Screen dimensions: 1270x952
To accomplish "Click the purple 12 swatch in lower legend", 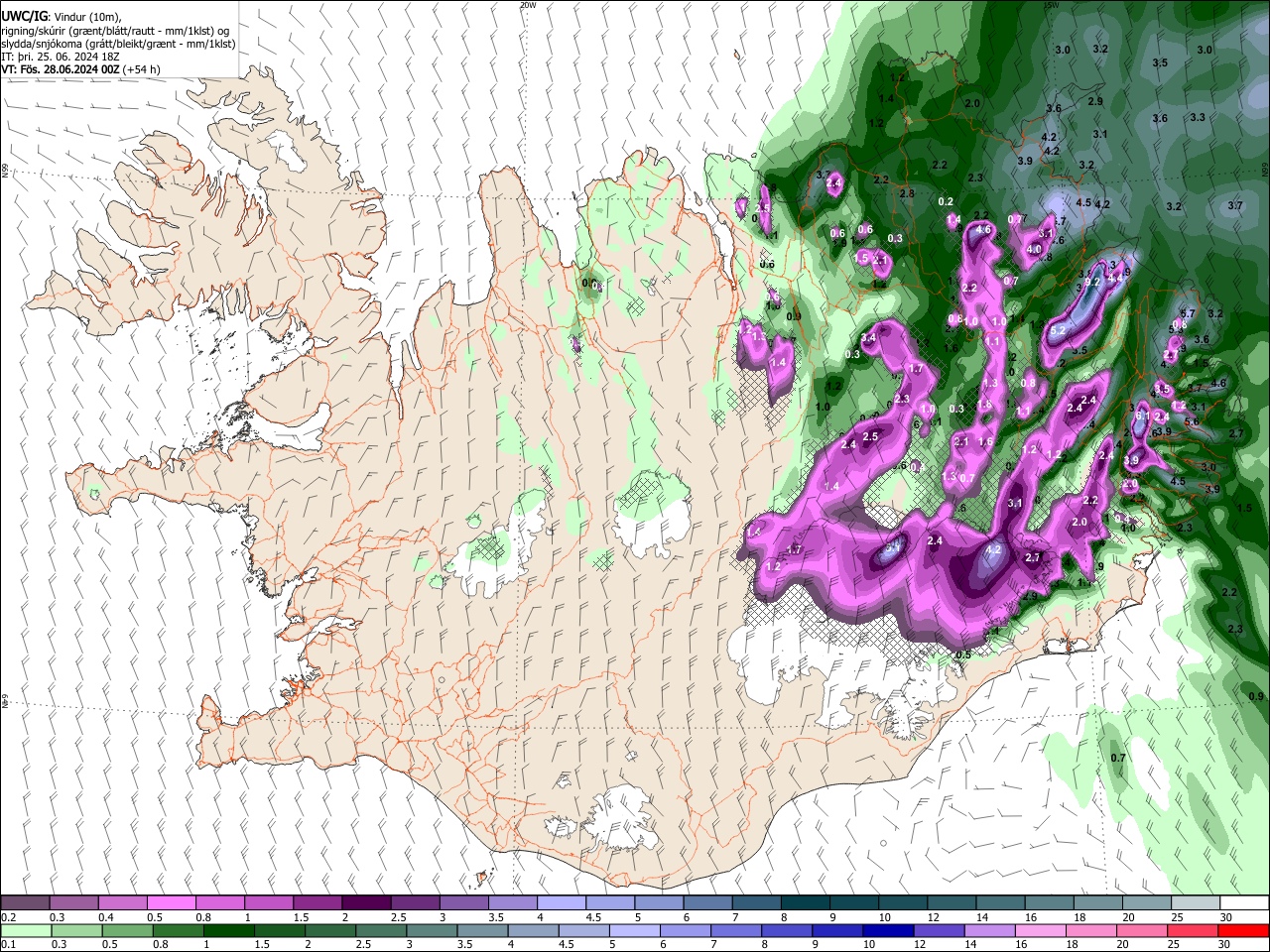I will [939, 931].
